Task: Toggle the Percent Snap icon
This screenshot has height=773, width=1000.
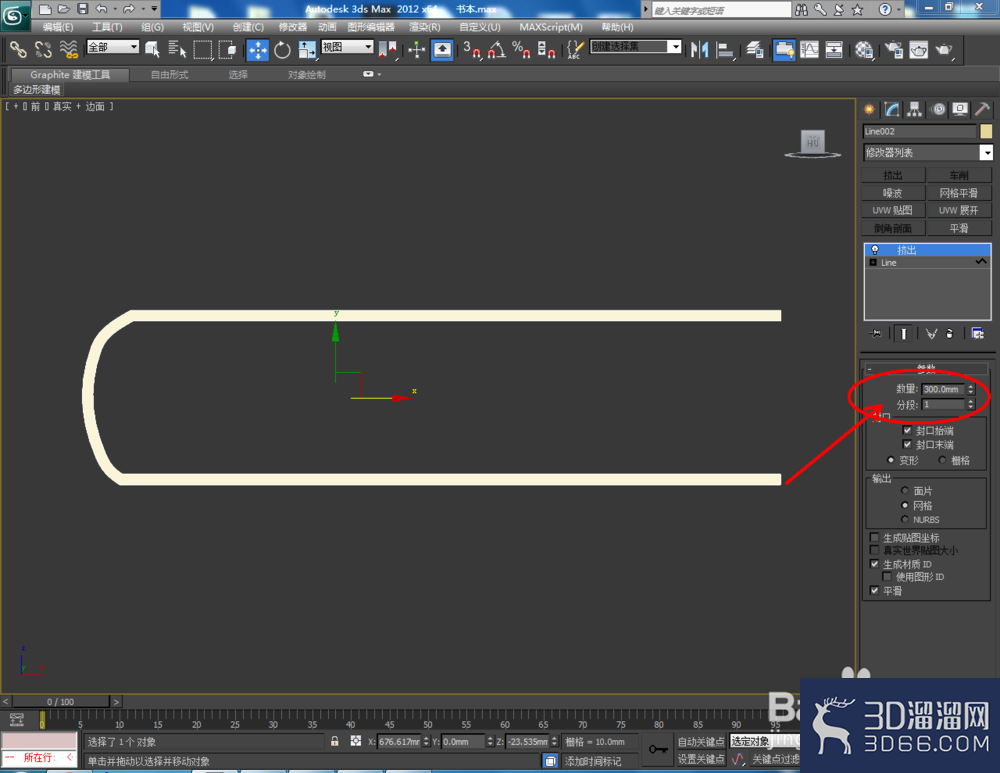Action: [521, 49]
